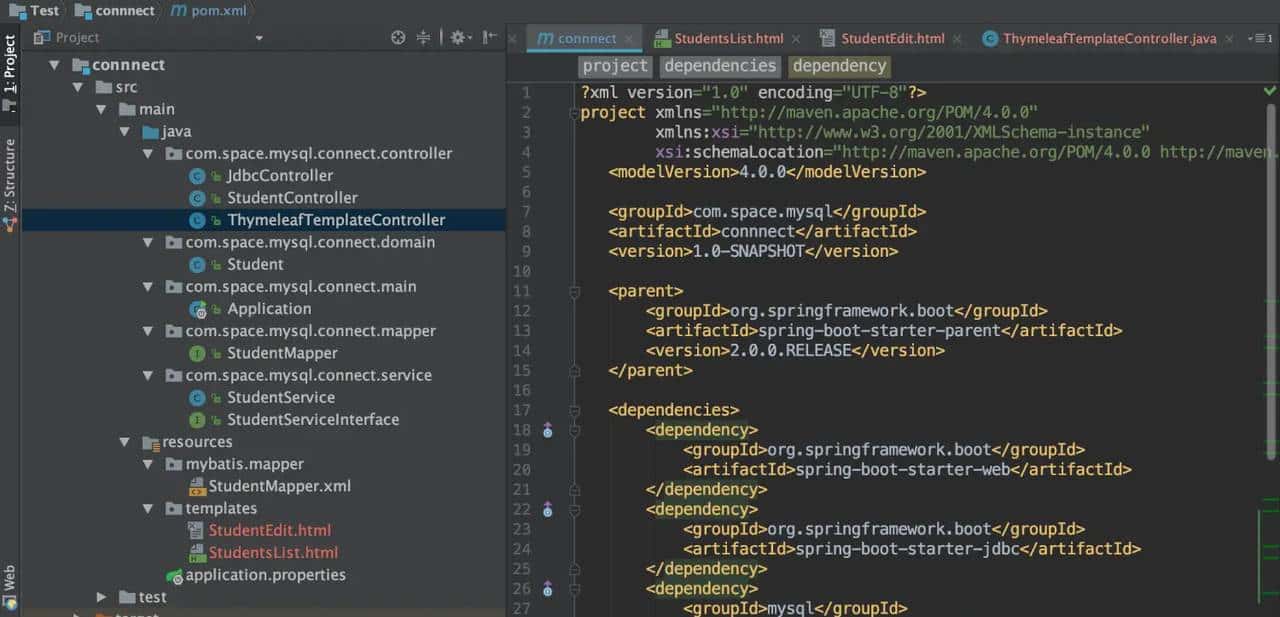
Task: Select application.properties in project tree
Action: point(265,575)
